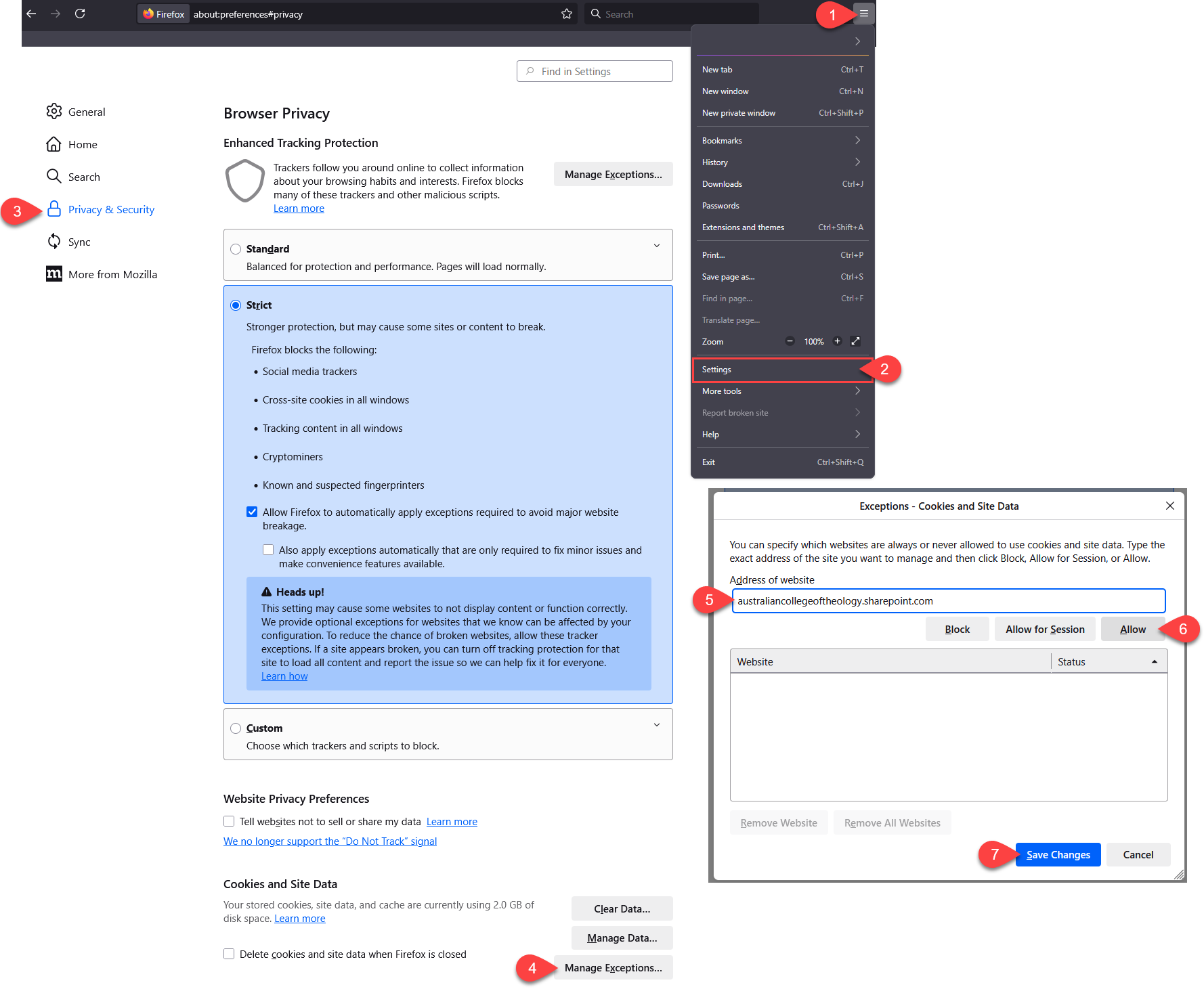Expand the History submenu arrow

(857, 162)
